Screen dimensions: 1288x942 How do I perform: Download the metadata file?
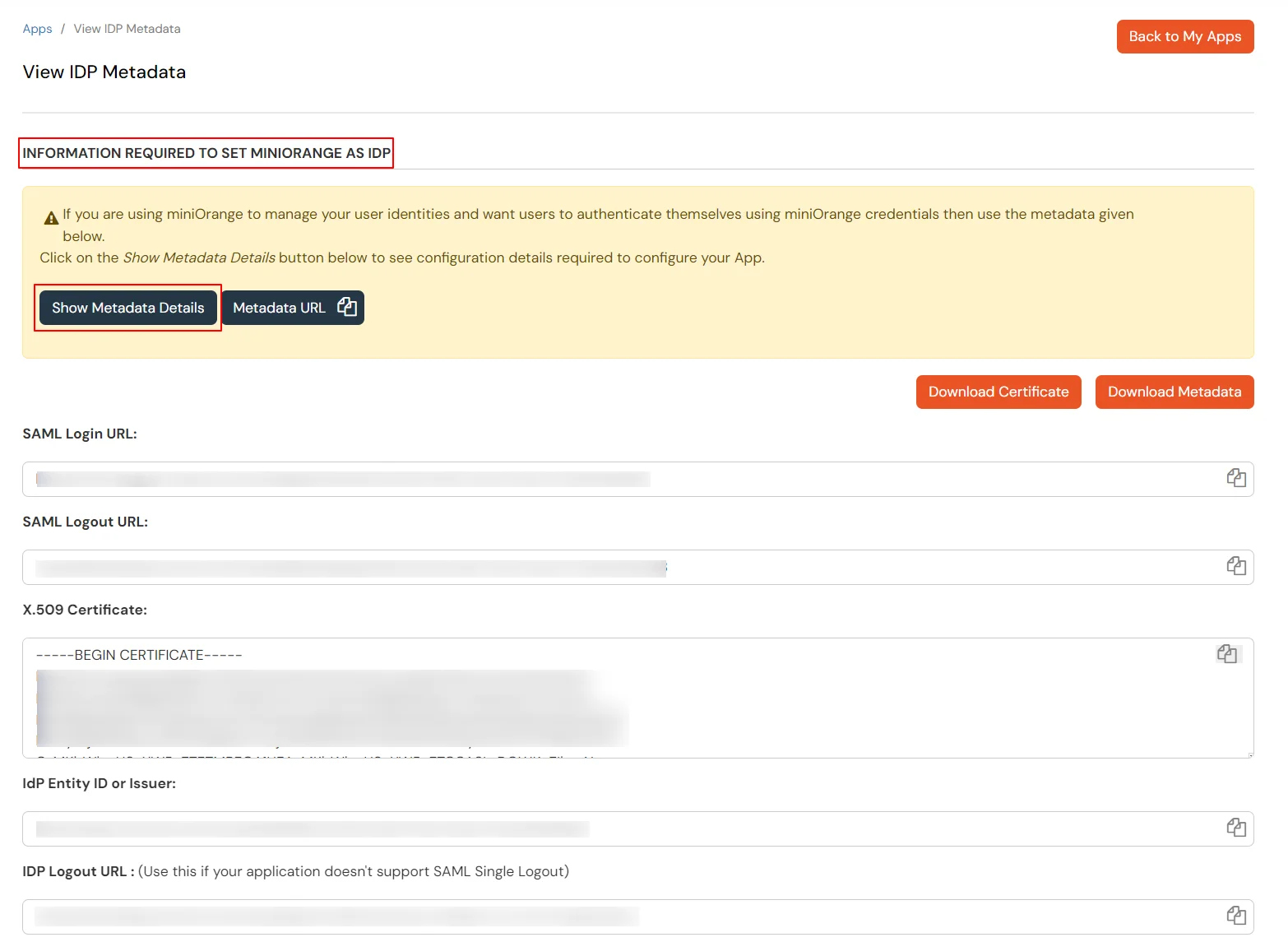(x=1174, y=392)
